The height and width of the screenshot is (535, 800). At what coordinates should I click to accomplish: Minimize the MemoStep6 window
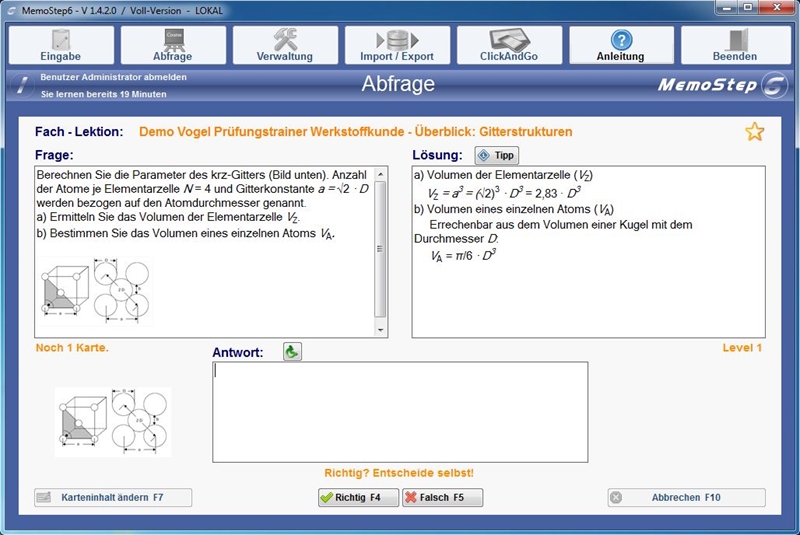pos(727,7)
